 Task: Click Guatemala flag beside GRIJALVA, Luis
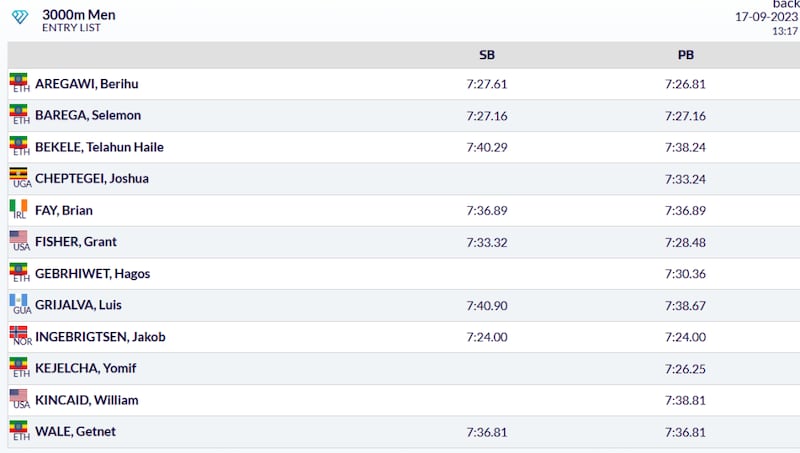click(18, 301)
